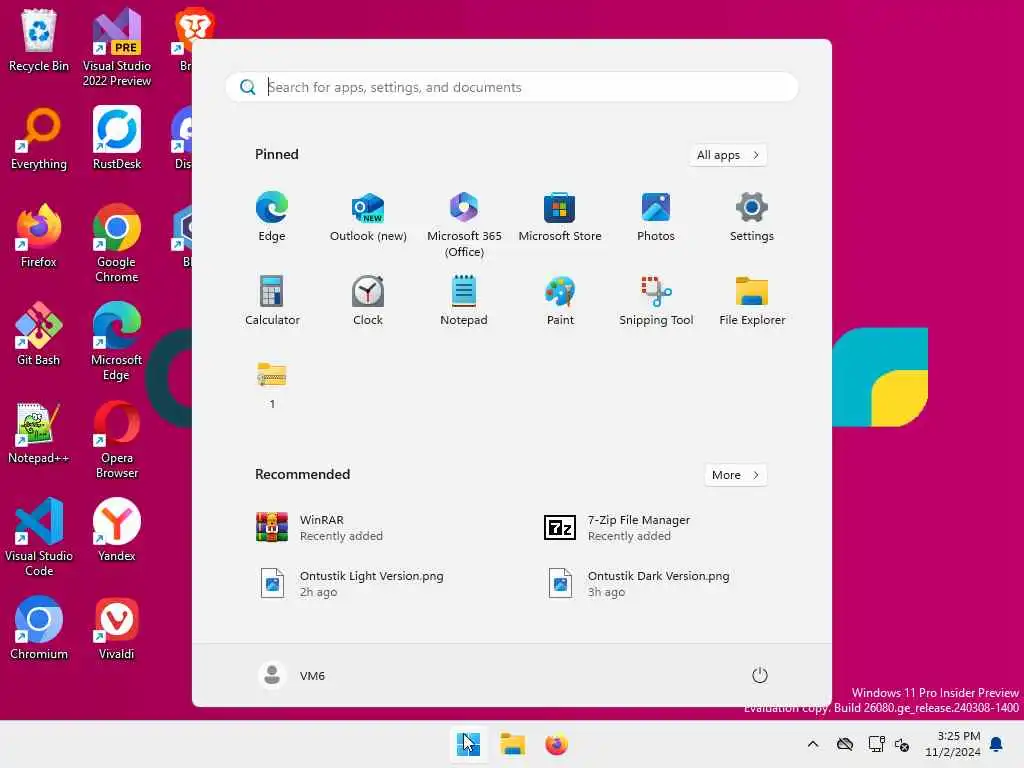Select the RustDesk desktop shortcut
The height and width of the screenshot is (768, 1024).
[117, 138]
